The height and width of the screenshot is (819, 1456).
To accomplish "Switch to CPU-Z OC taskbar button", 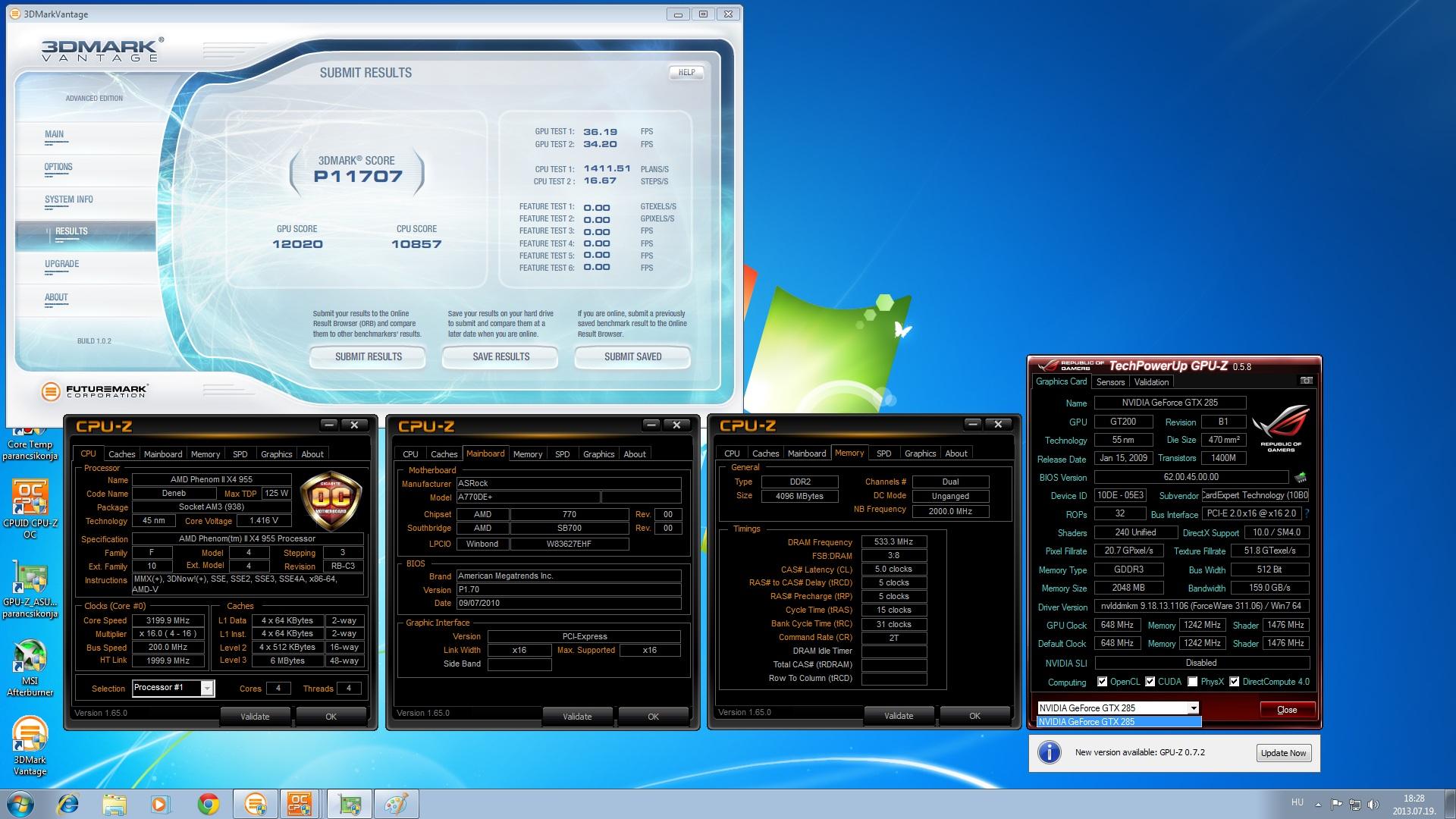I will pos(301,804).
